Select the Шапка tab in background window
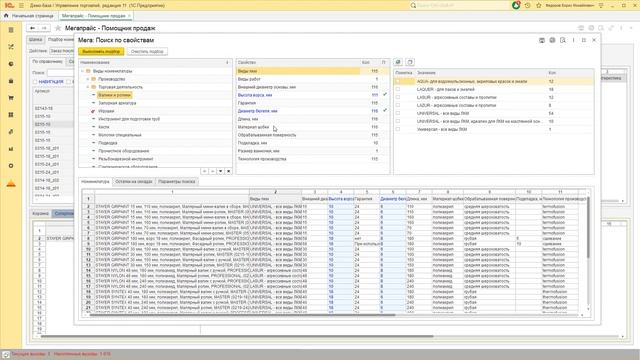Screen dimensions: 640x360 coord(36,40)
